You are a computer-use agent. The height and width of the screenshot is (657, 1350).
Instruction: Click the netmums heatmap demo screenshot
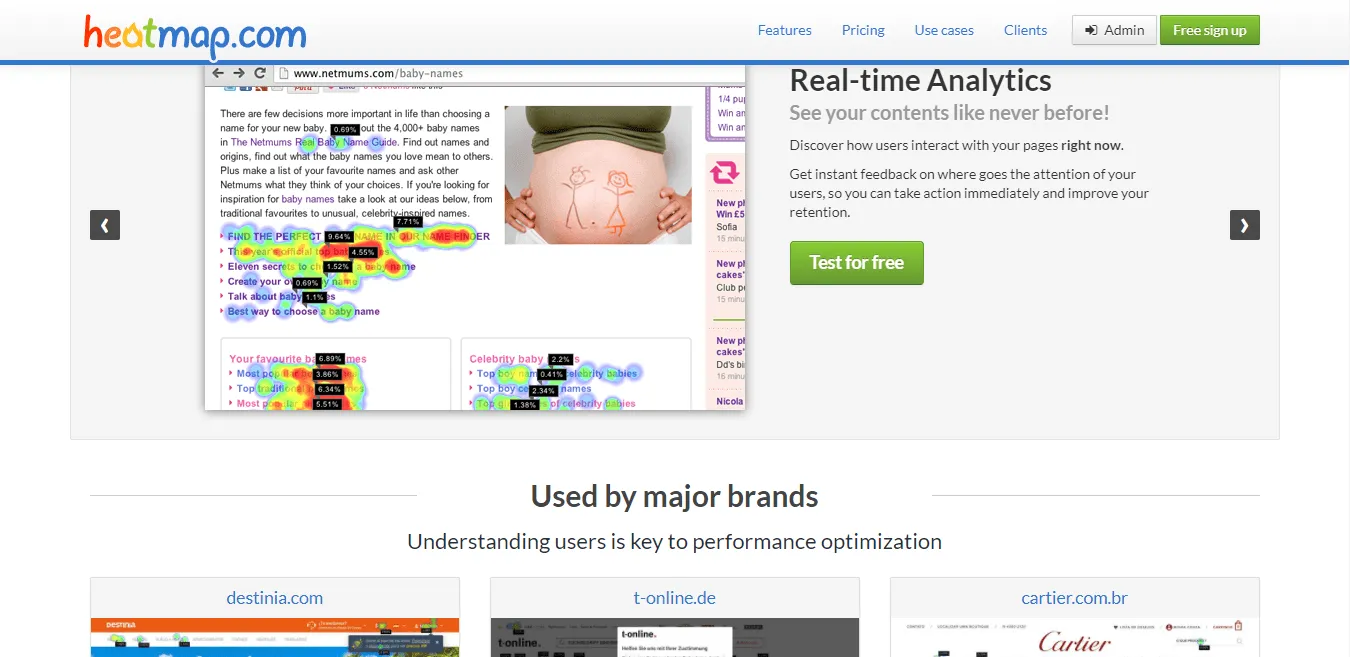(475, 237)
